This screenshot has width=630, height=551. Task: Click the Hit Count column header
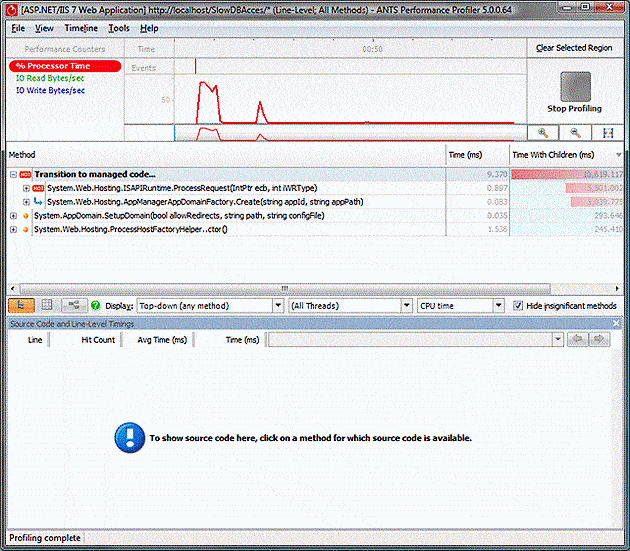98,340
